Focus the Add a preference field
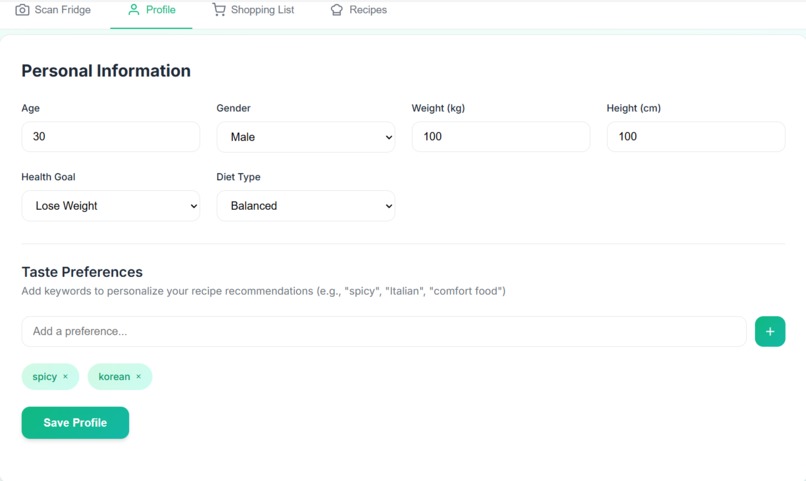806x481 pixels. 384,331
